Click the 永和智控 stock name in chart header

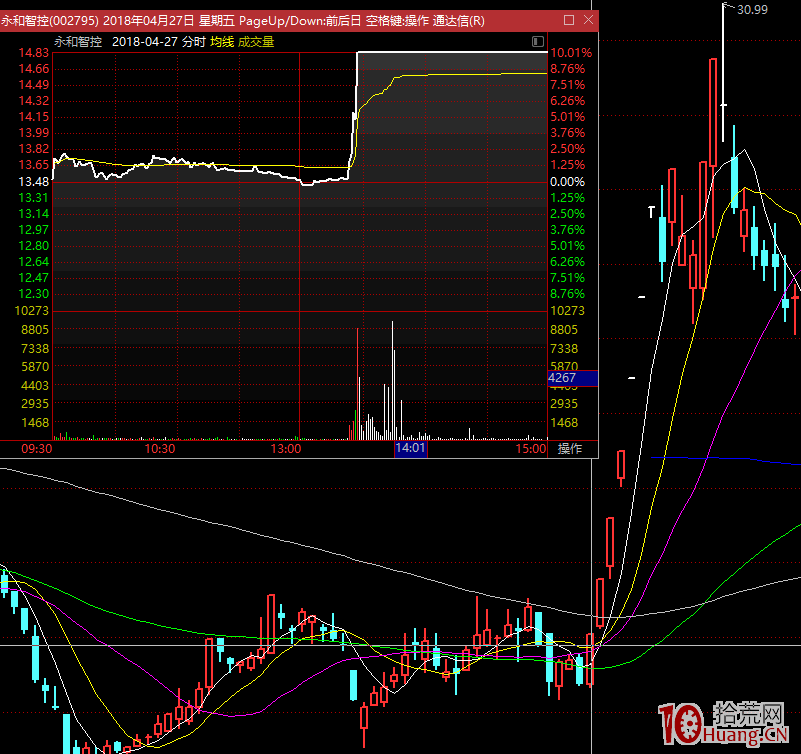78,41
